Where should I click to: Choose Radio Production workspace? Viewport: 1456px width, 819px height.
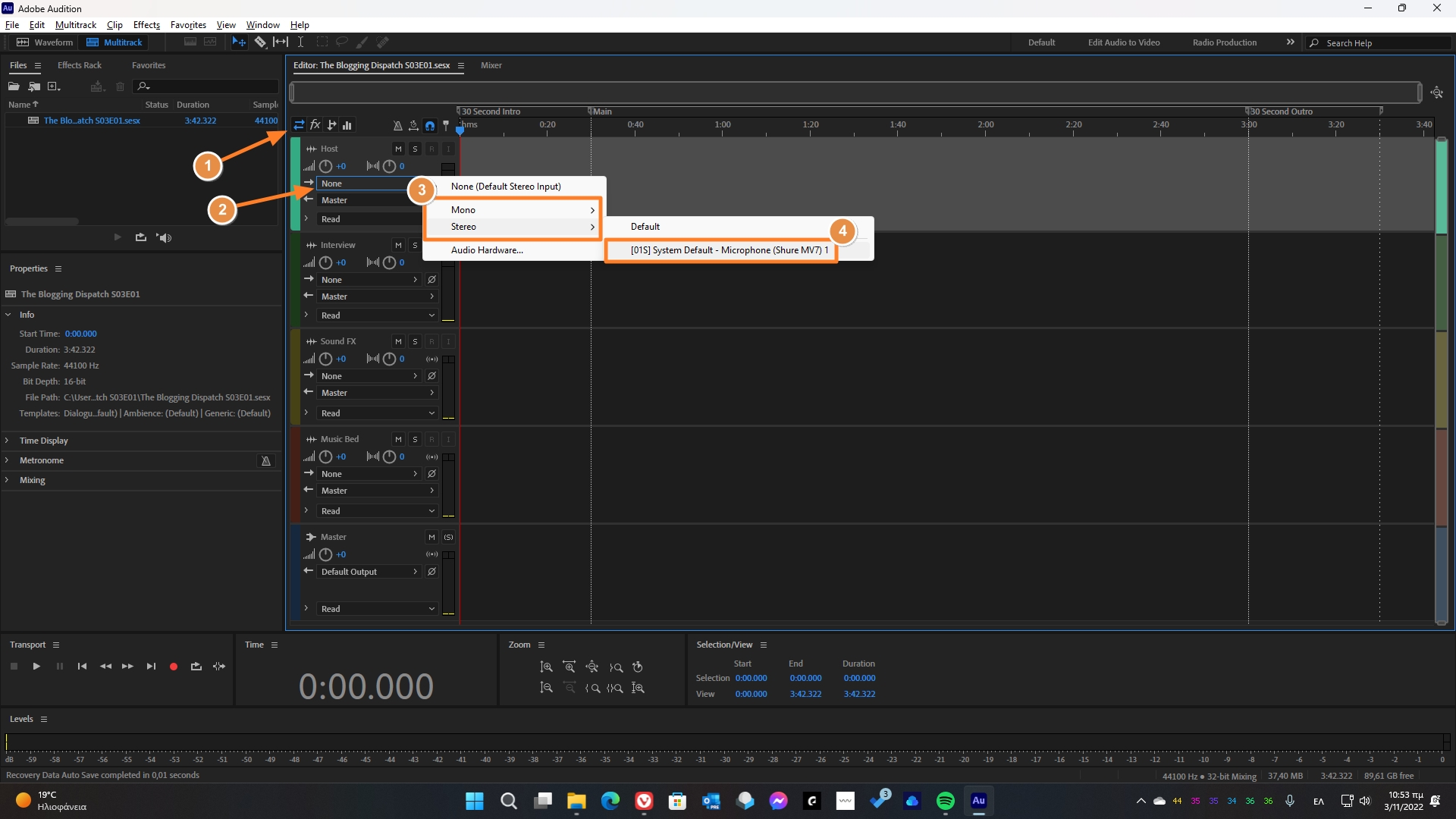[1224, 42]
